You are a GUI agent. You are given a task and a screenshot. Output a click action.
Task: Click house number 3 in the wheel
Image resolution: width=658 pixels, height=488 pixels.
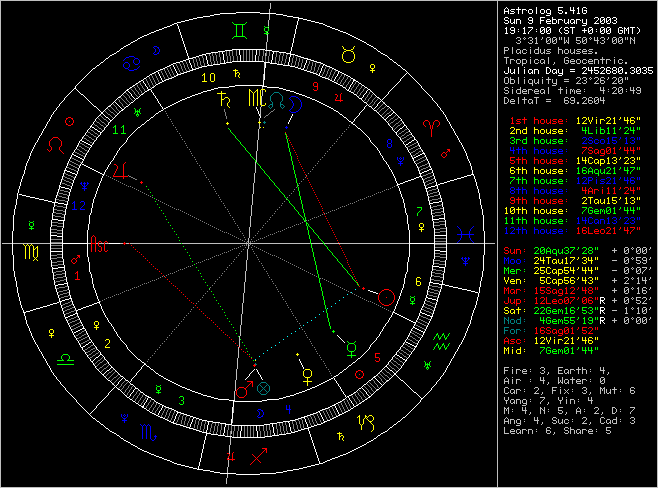point(181,401)
